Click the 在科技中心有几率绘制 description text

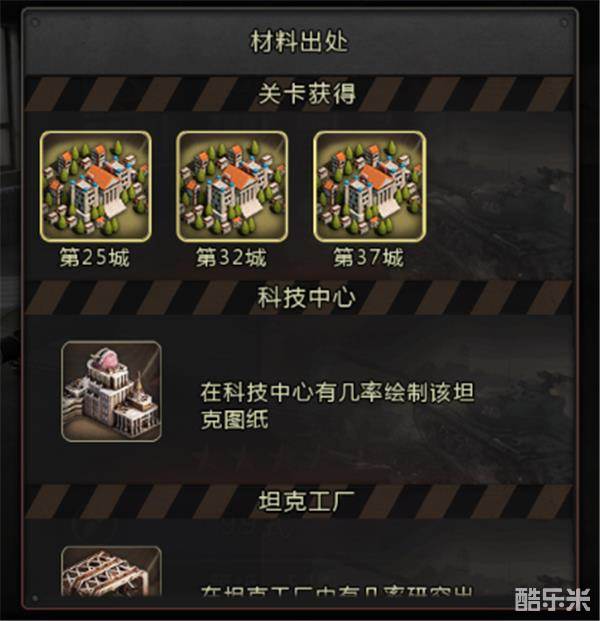(x=337, y=406)
